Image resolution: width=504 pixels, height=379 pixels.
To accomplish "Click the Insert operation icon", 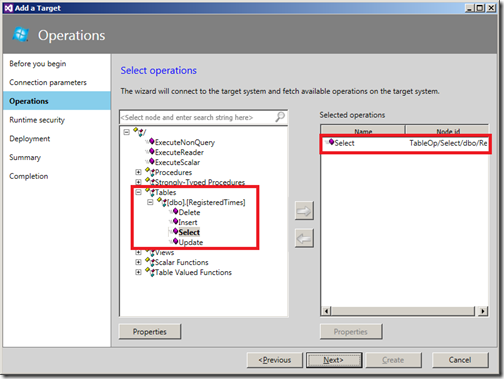I will coord(175,222).
